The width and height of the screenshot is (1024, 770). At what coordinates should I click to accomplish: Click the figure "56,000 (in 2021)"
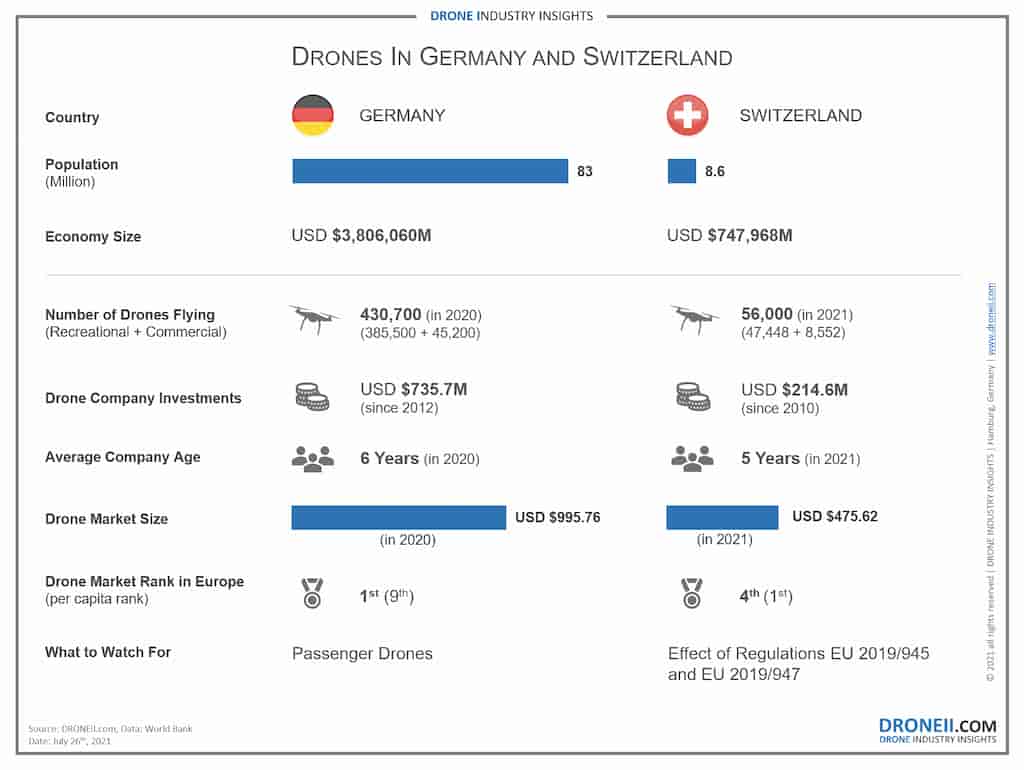[x=797, y=315]
